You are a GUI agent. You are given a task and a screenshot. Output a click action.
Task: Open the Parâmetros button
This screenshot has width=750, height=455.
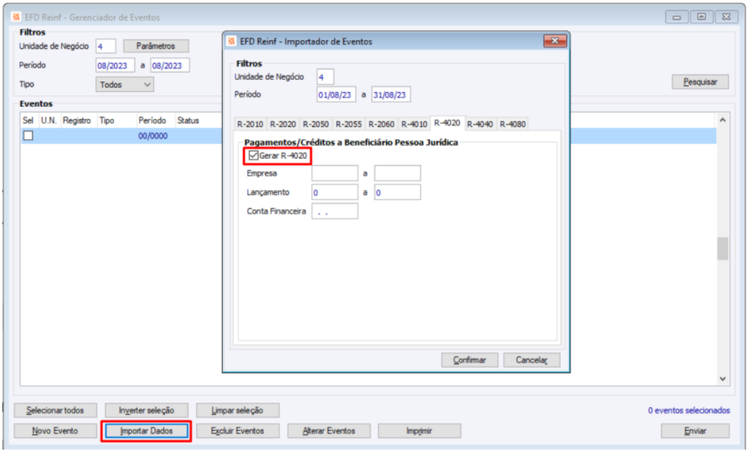(156, 46)
